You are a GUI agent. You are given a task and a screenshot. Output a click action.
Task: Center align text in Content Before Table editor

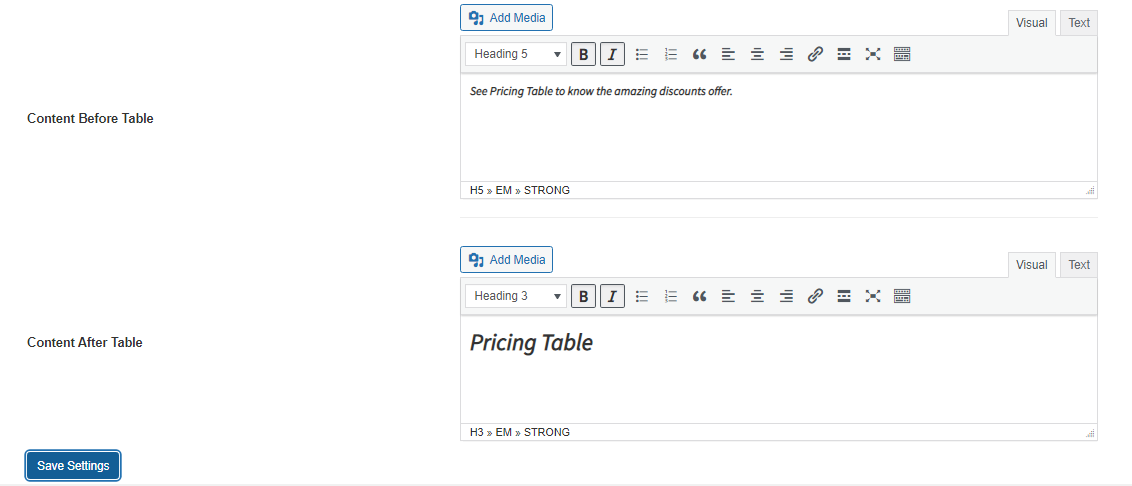pyautogui.click(x=757, y=54)
